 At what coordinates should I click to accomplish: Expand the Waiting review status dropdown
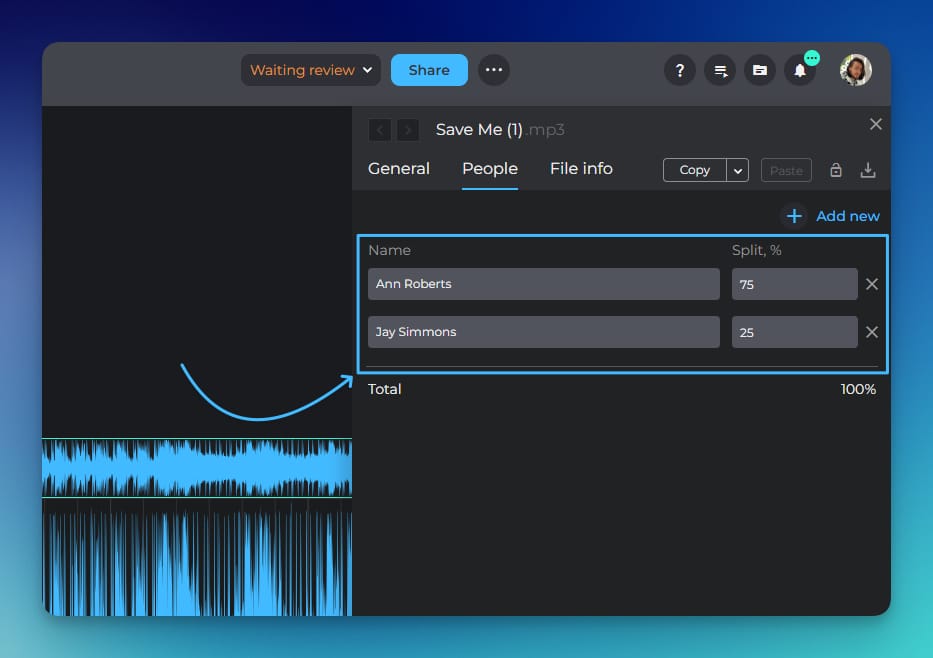(x=311, y=70)
